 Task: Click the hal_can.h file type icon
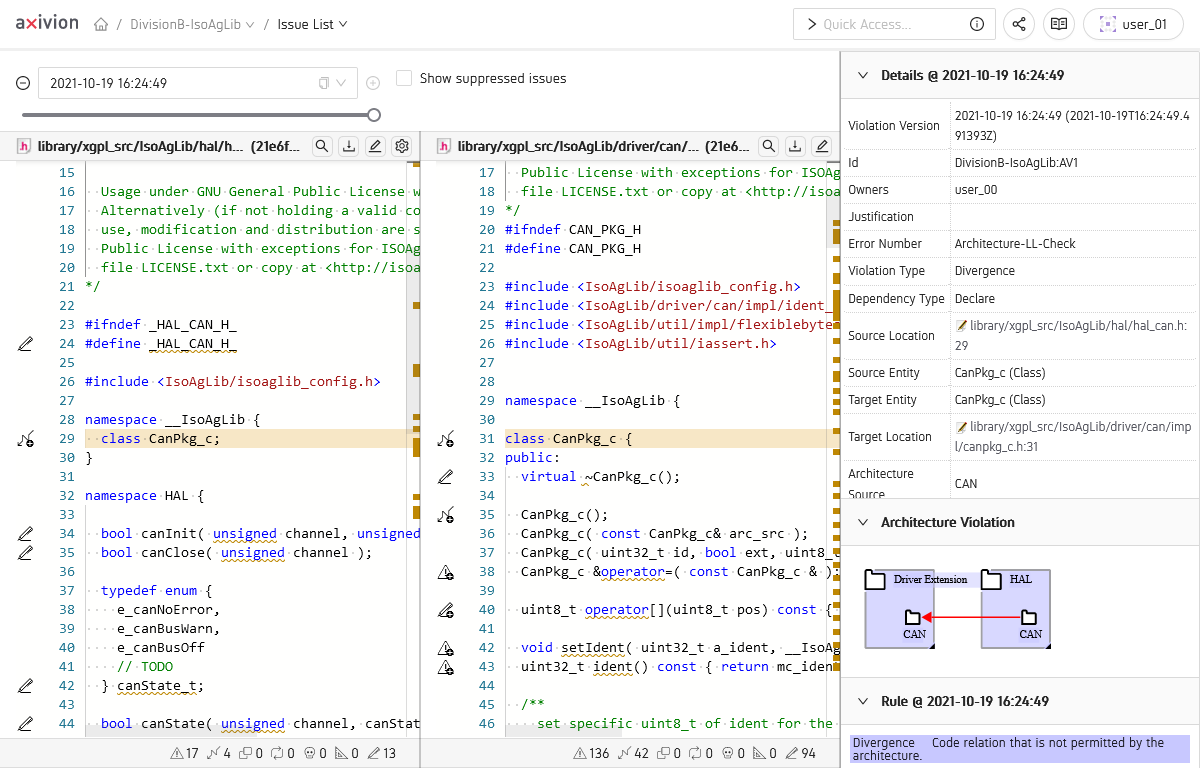[x=25, y=146]
